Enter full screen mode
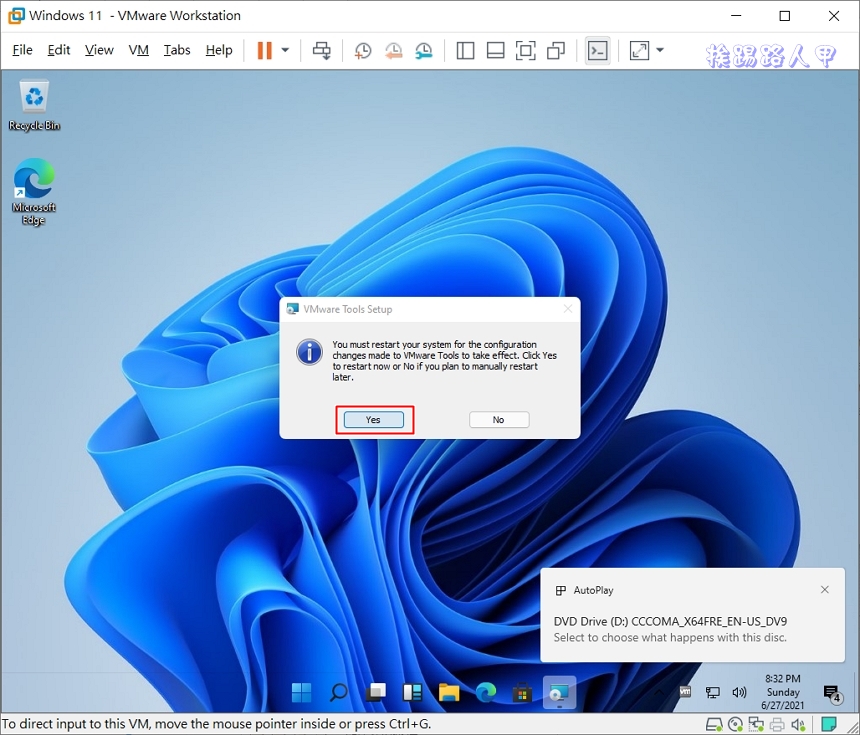Image resolution: width=860 pixels, height=735 pixels. (x=526, y=49)
